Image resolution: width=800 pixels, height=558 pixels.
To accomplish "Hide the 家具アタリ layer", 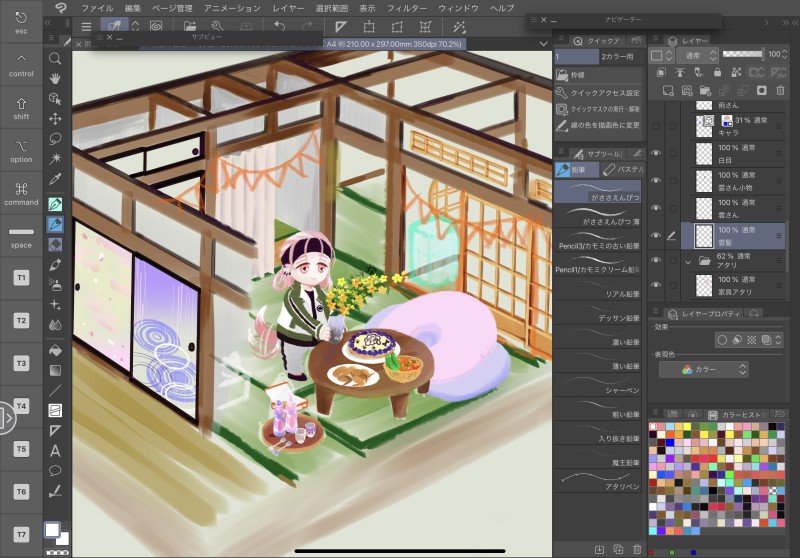I will tap(656, 285).
